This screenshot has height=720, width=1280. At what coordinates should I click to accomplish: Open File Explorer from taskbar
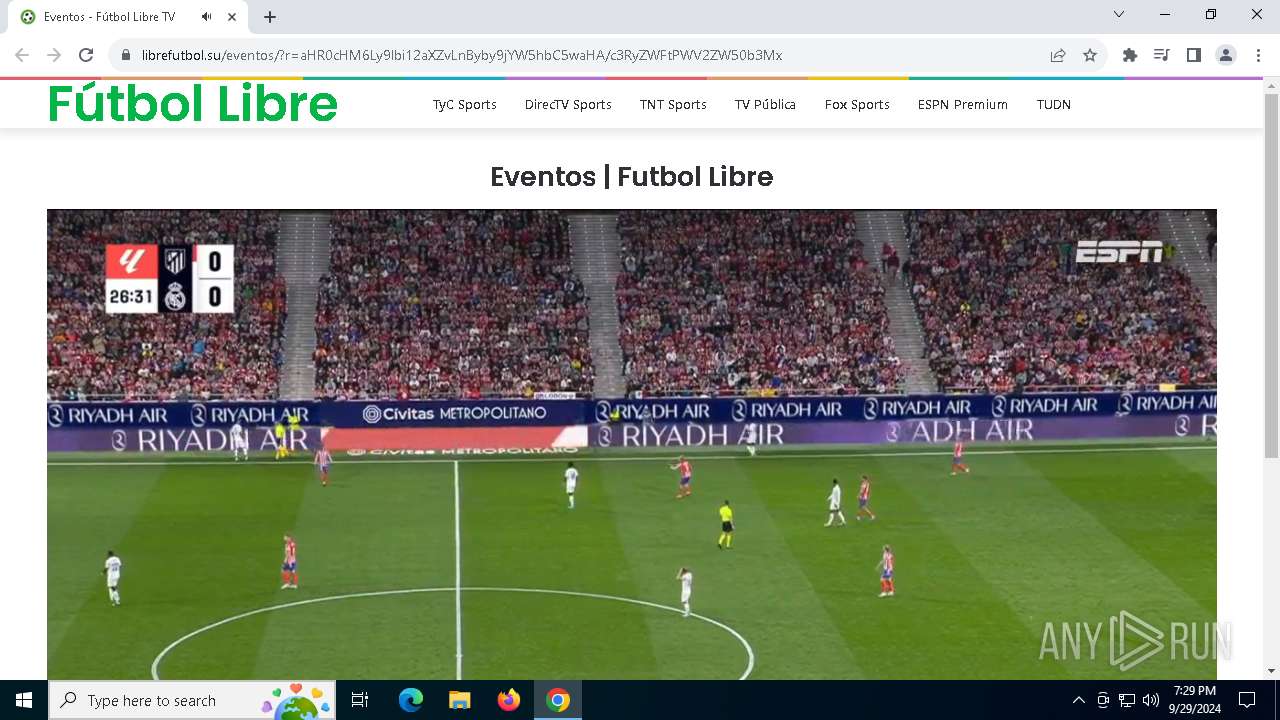(459, 700)
